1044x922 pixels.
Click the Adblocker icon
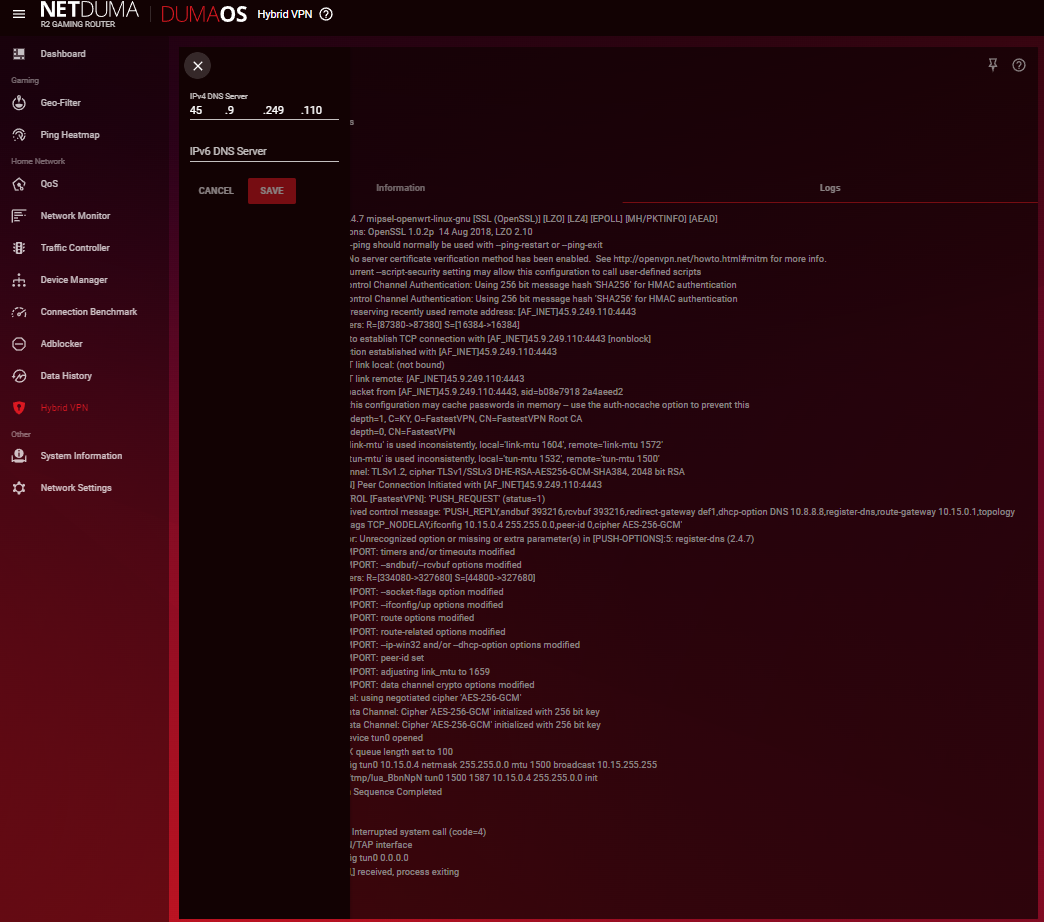click(x=18, y=344)
